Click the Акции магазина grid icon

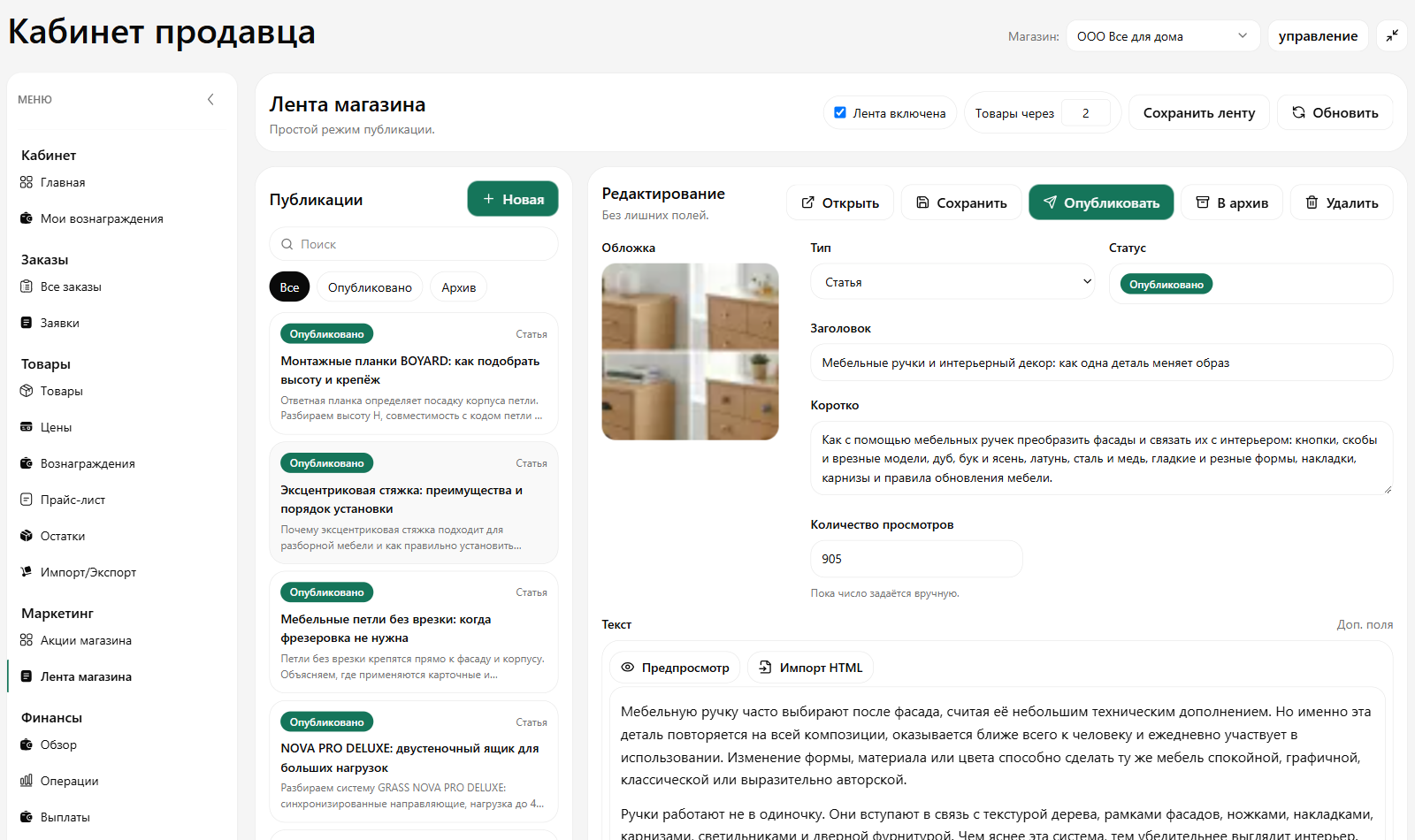coord(27,640)
